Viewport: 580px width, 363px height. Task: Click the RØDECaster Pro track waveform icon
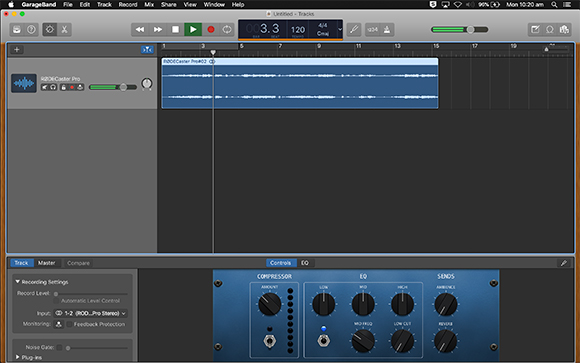tap(24, 83)
